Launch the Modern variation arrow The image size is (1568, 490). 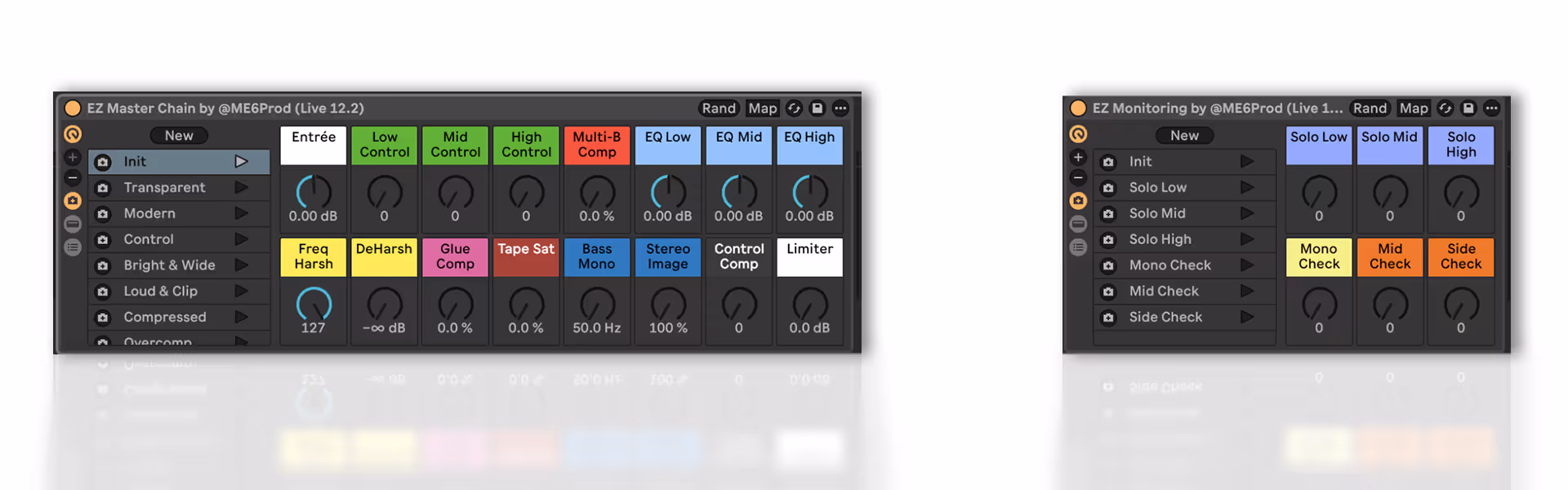click(241, 213)
